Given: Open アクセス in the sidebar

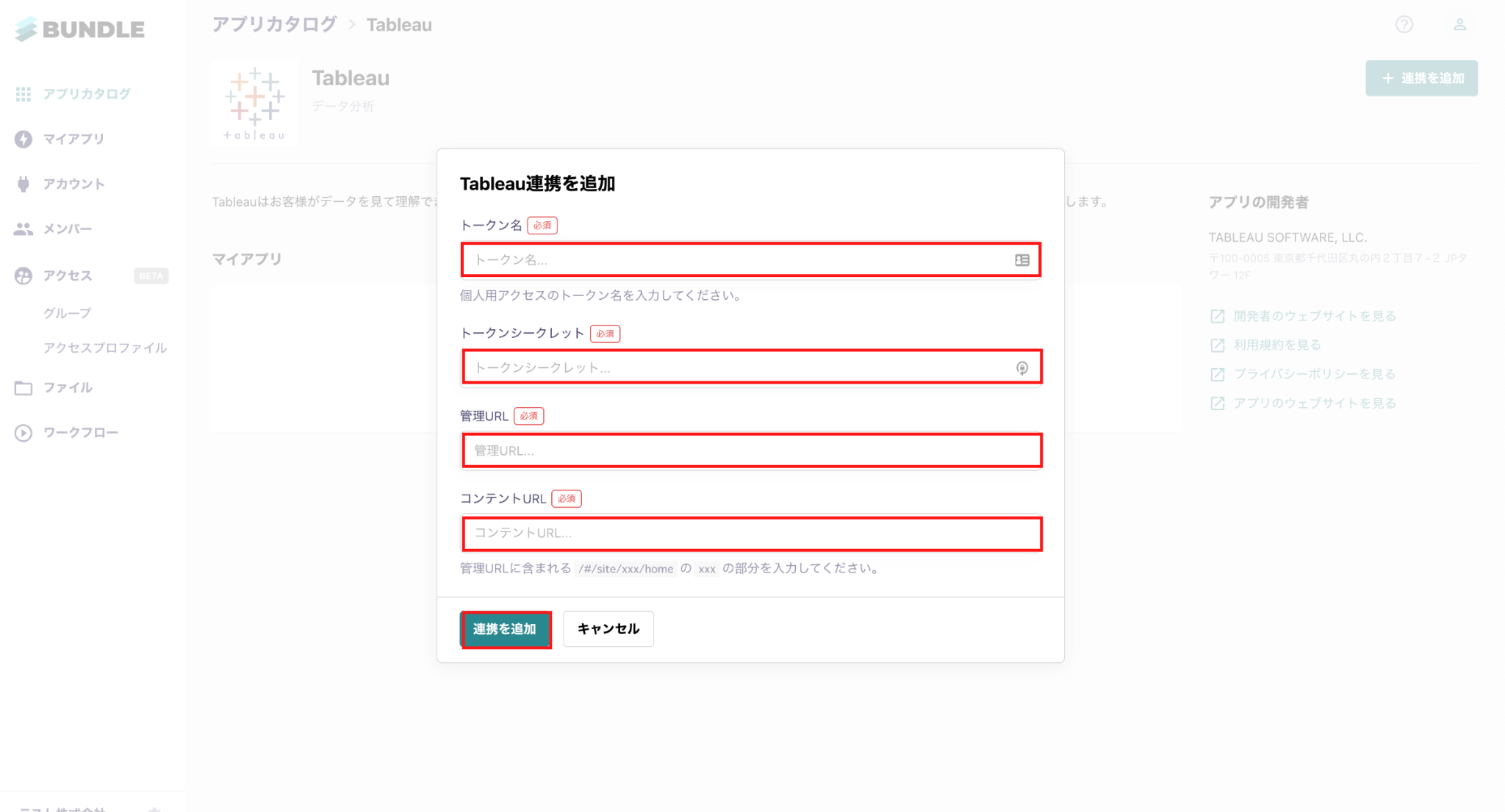Looking at the screenshot, I should (x=68, y=276).
